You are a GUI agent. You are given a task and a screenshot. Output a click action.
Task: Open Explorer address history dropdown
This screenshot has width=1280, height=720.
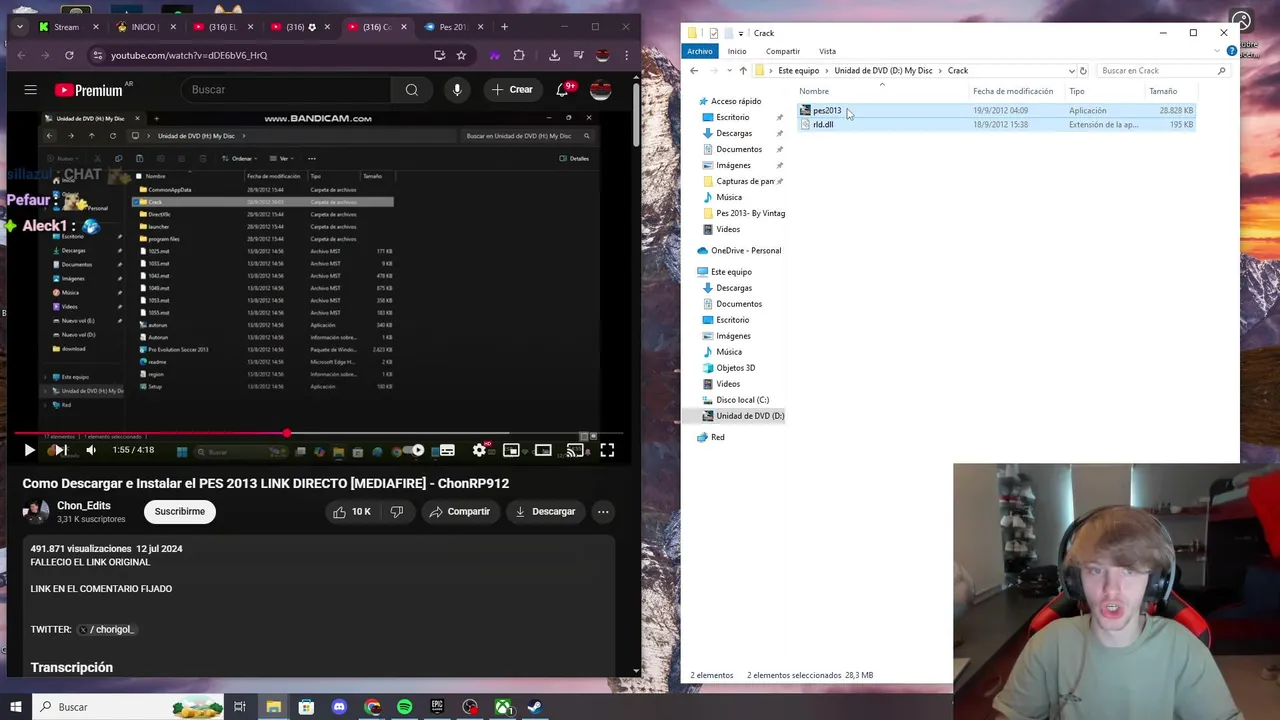click(1071, 71)
